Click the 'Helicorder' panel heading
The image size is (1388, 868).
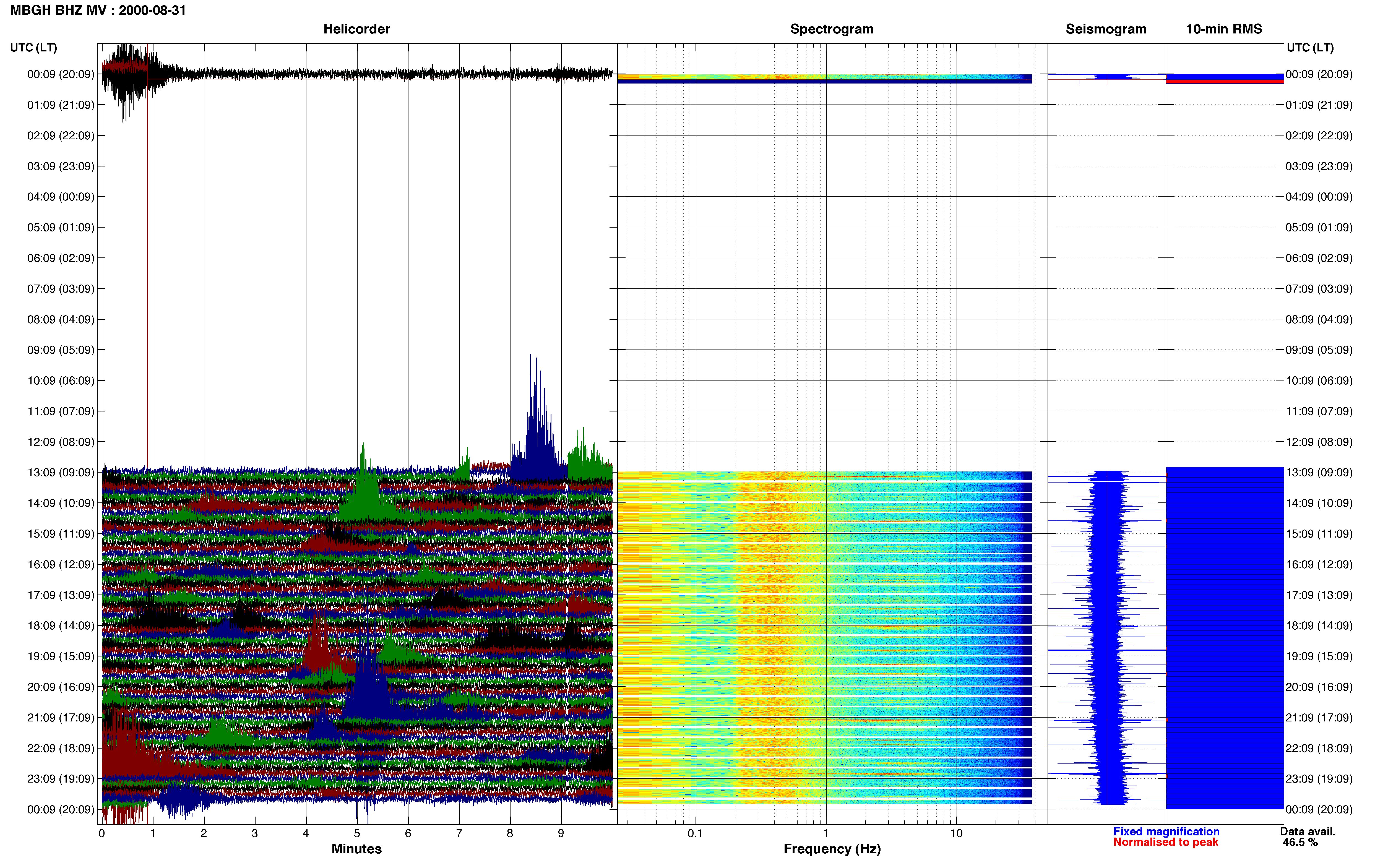pos(356,29)
